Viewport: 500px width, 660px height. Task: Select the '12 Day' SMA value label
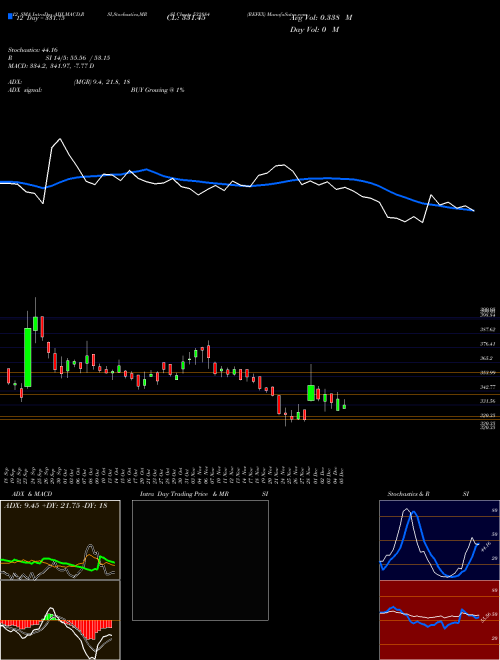(x=41, y=18)
